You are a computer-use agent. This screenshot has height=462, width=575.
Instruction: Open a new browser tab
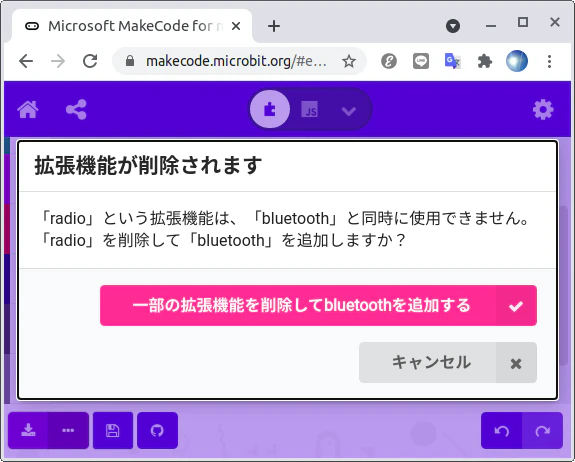(x=274, y=26)
